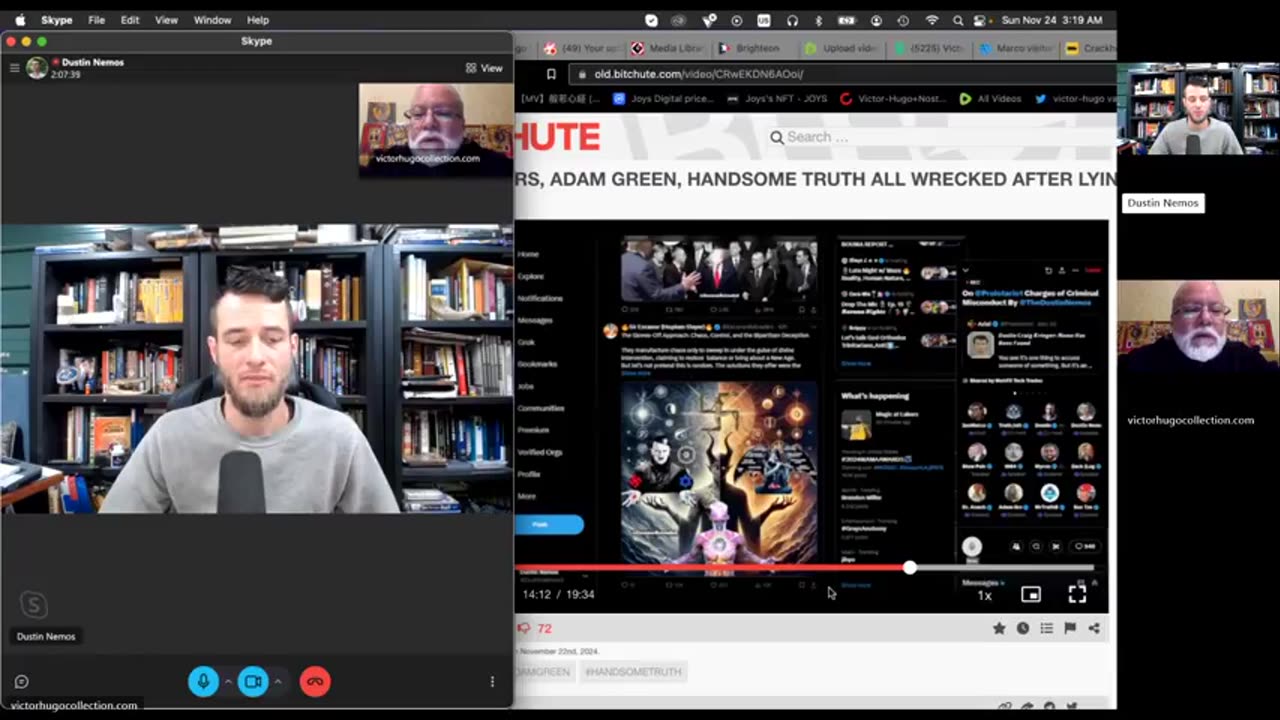This screenshot has width=1280, height=720.
Task: Toggle the Skype video camera button
Action: [x=253, y=681]
